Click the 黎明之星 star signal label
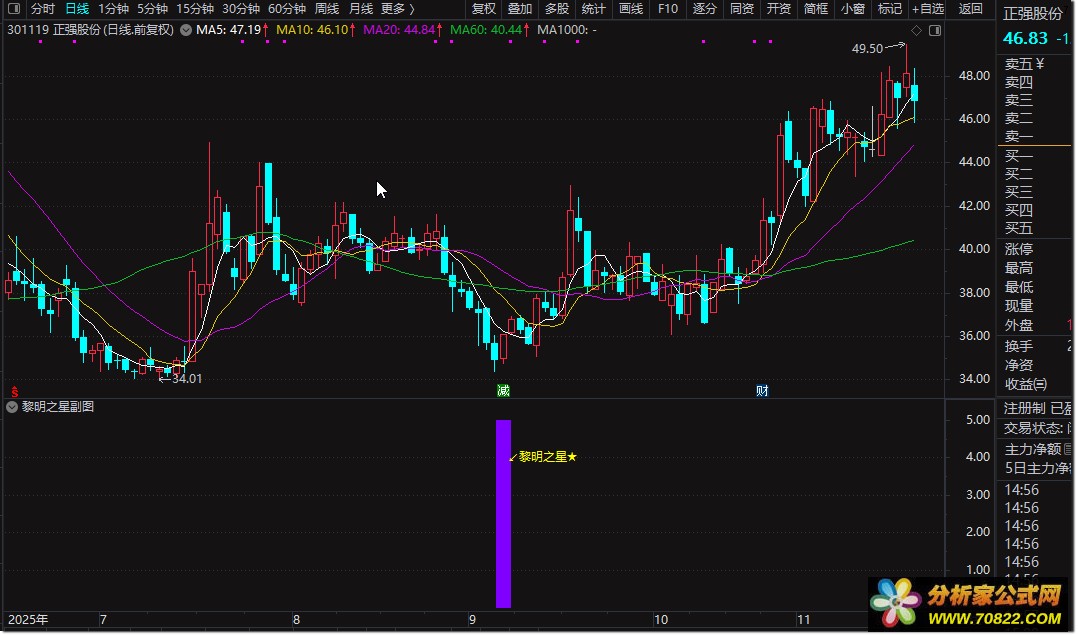 pos(547,457)
